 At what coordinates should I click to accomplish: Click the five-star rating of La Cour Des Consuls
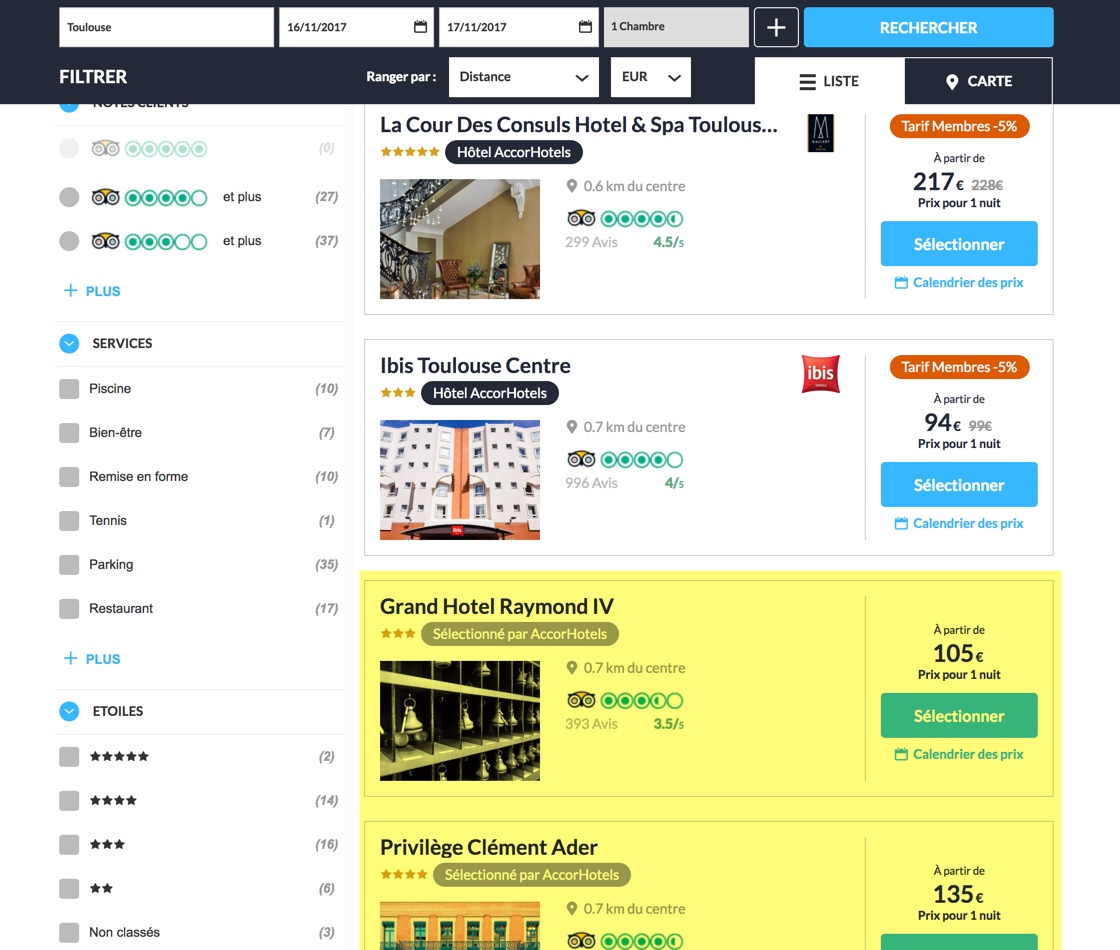409,151
